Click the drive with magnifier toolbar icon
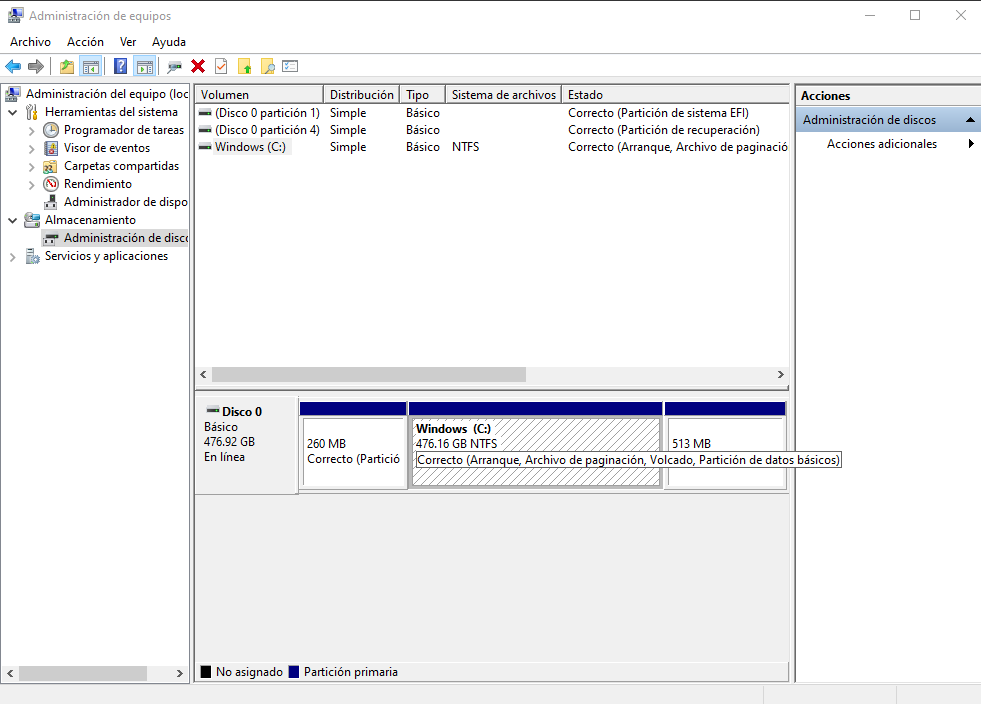This screenshot has height=704, width=981. coord(175,66)
